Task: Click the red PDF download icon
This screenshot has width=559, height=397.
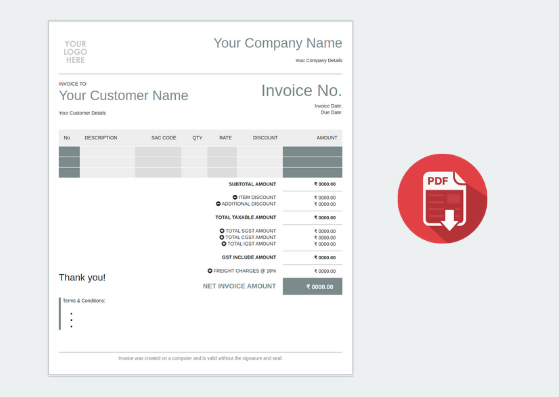Action: (x=442, y=199)
